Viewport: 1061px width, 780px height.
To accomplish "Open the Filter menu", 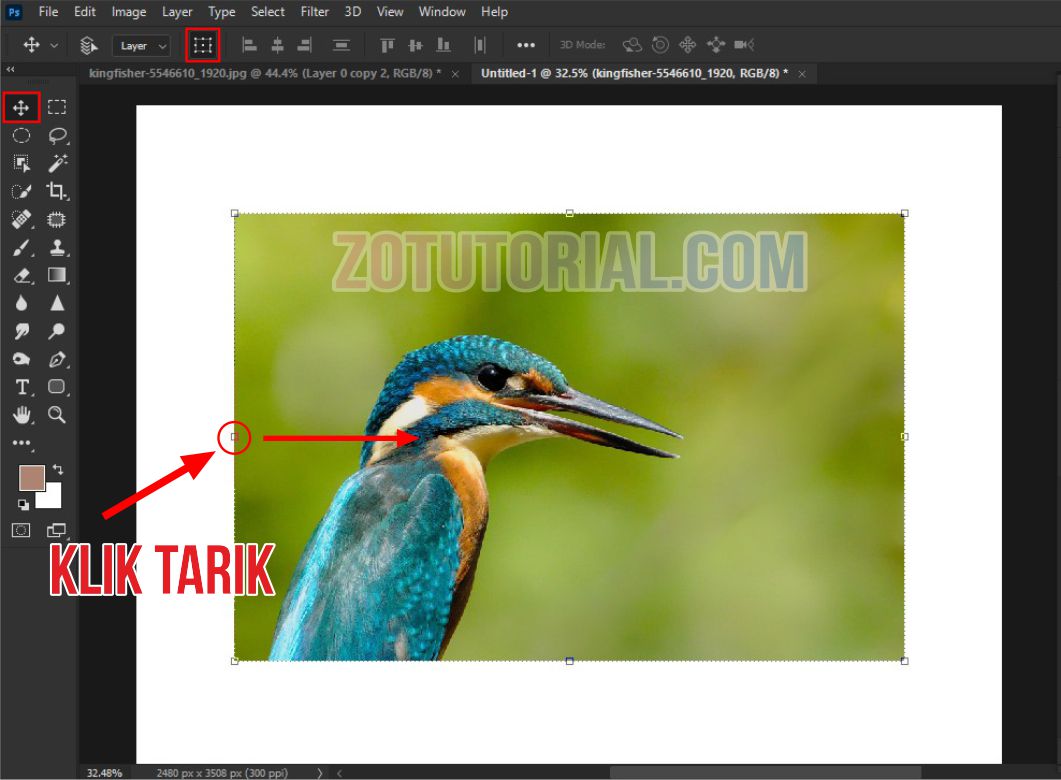I will click(315, 12).
